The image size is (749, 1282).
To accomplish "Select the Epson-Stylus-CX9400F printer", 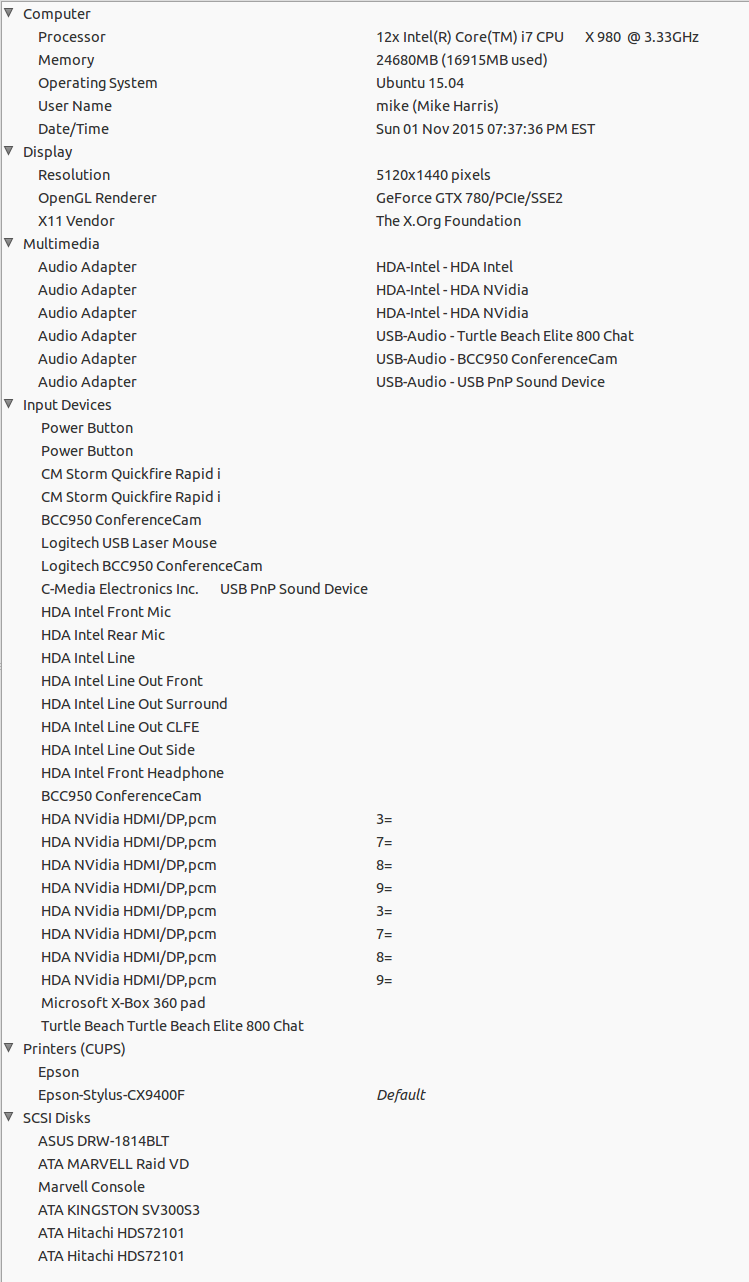I will click(111, 1095).
